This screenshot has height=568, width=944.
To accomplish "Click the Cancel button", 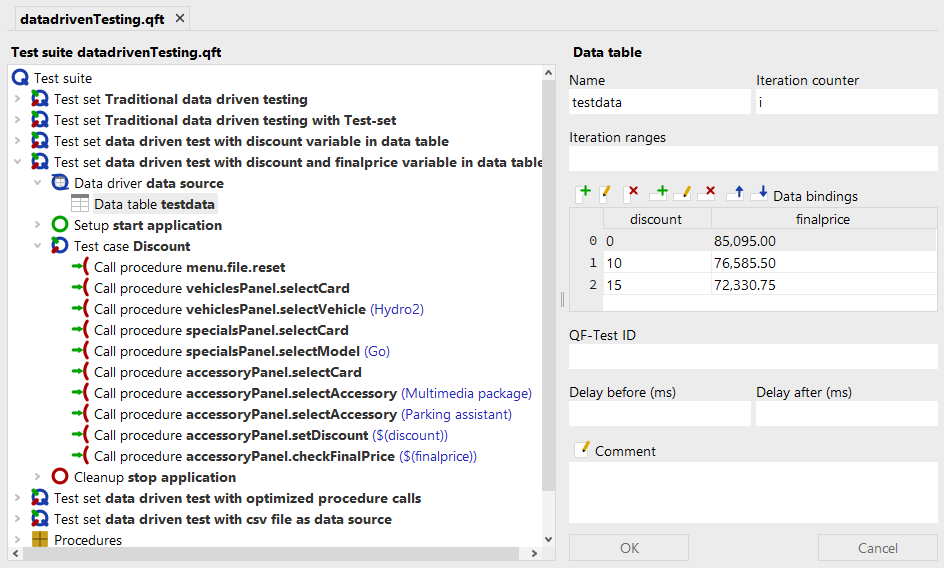I will tap(877, 548).
